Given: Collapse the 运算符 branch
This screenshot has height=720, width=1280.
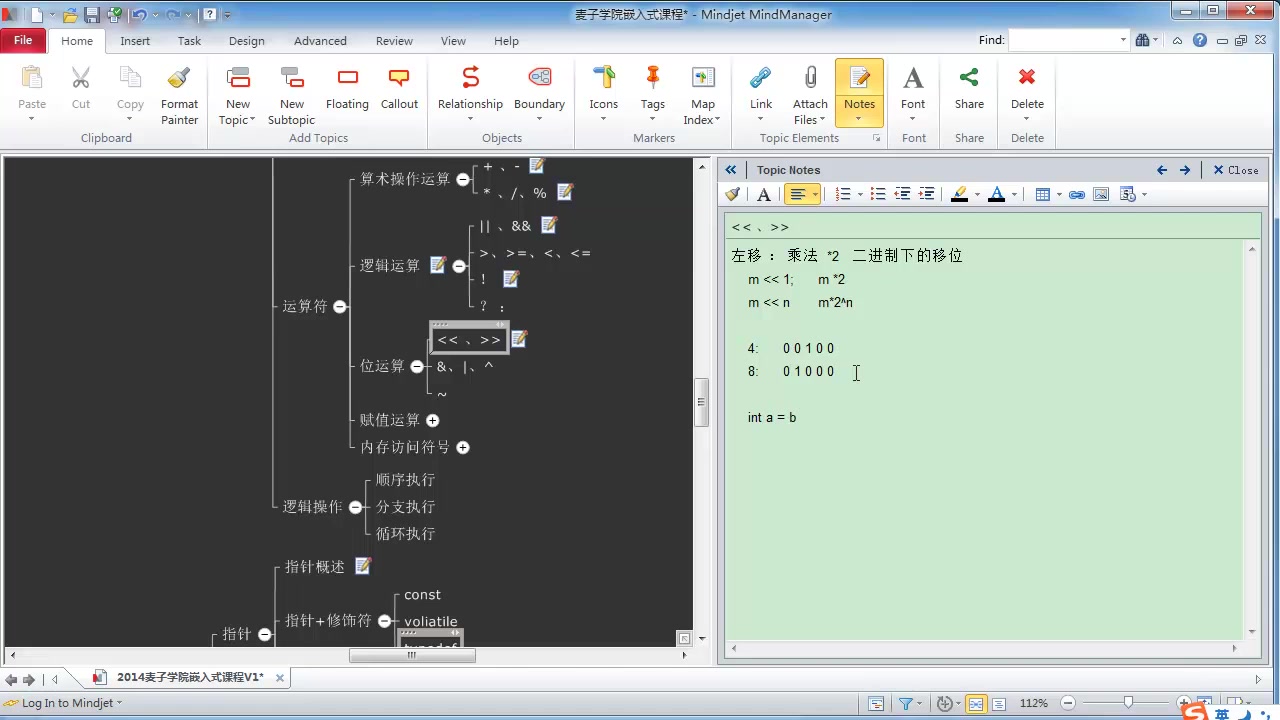Looking at the screenshot, I should pos(340,307).
